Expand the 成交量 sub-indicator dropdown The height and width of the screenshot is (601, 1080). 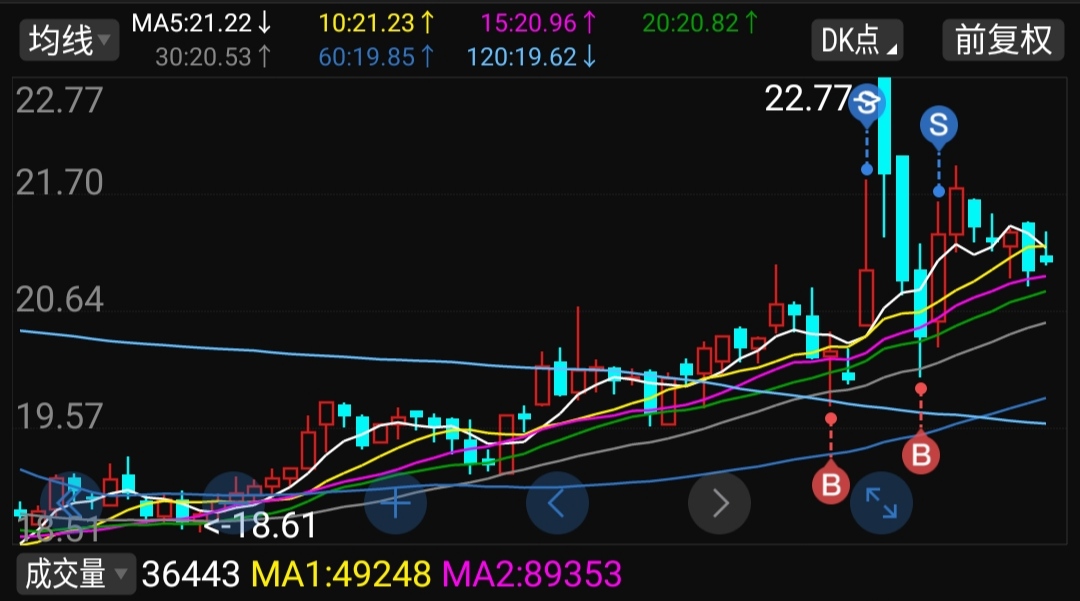(76, 574)
